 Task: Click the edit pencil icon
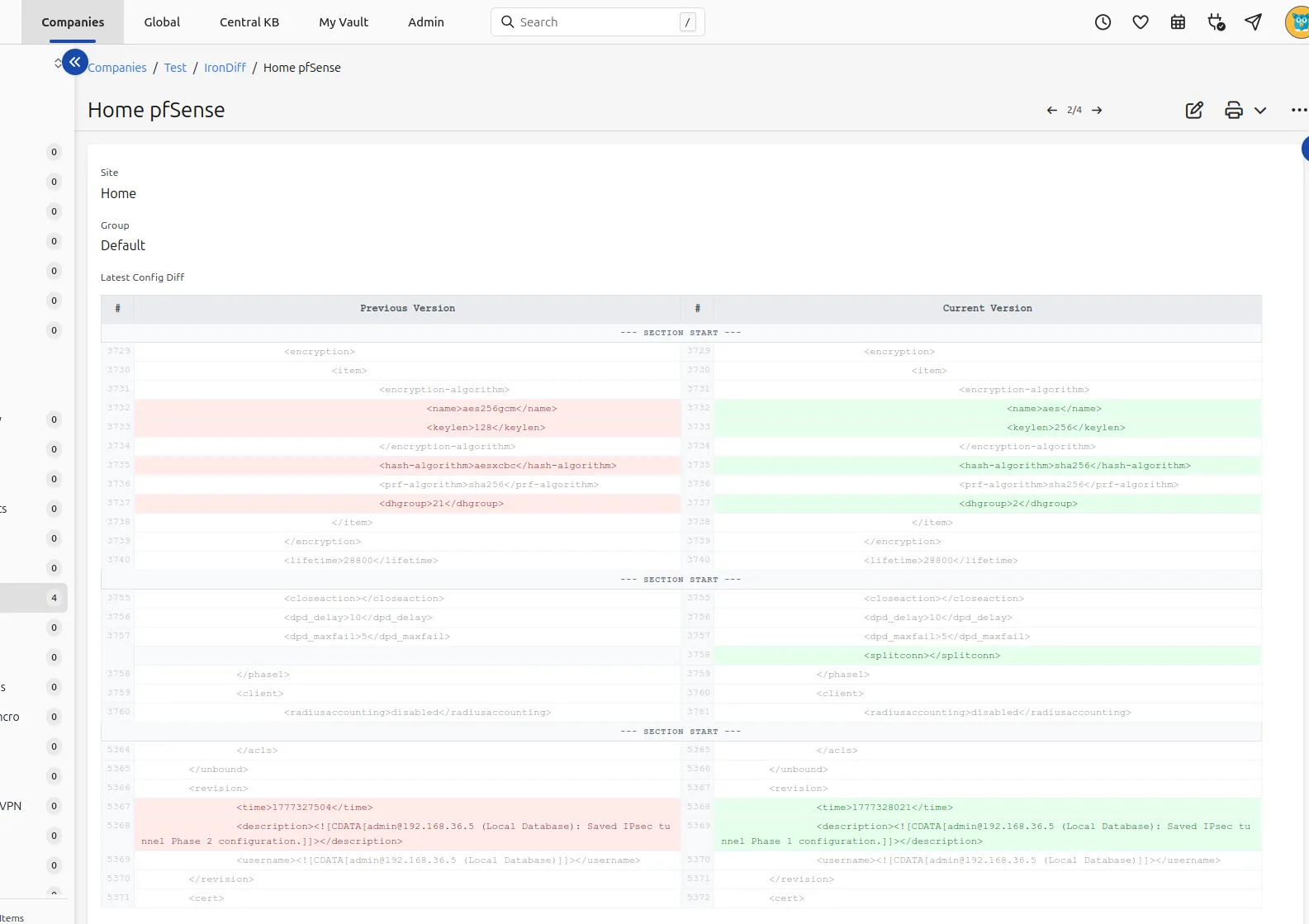point(1194,110)
